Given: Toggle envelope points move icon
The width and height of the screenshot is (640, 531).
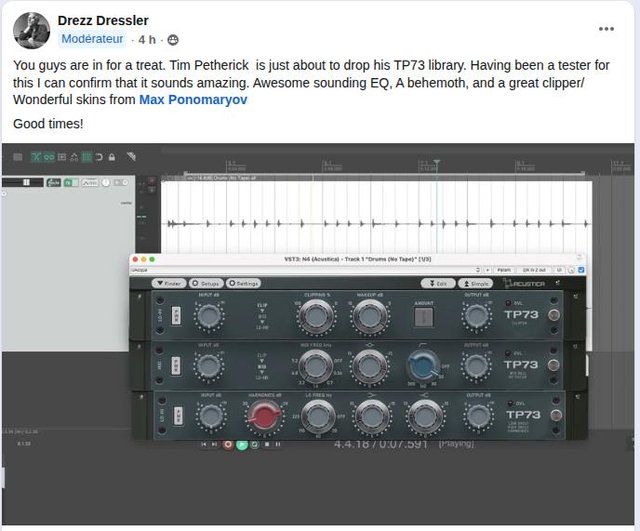Looking at the screenshot, I should pyautogui.click(x=74, y=157).
